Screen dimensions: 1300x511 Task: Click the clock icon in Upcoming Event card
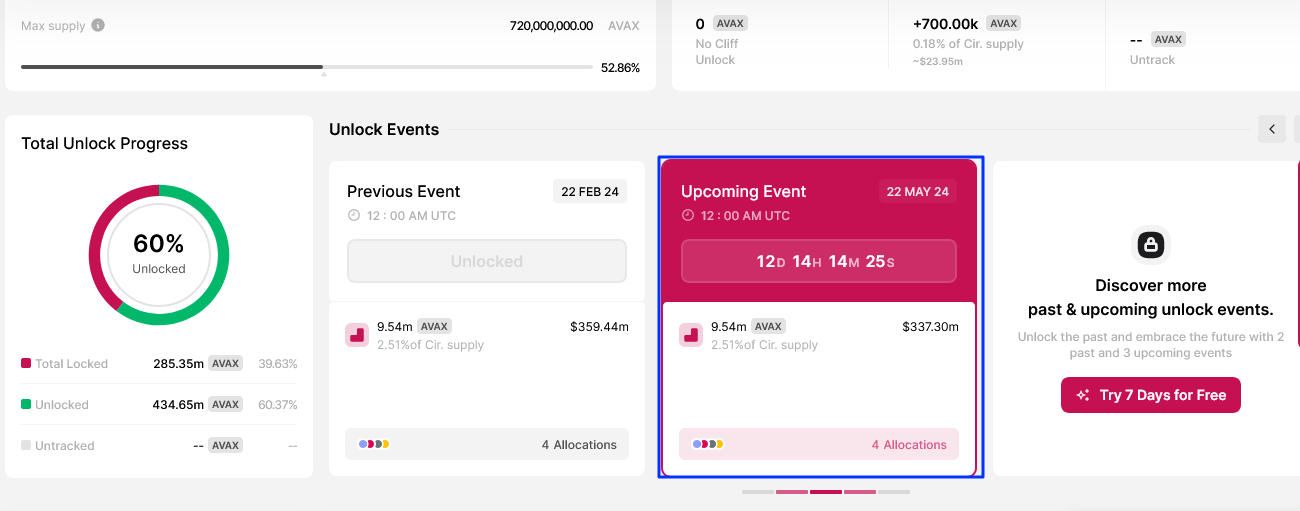click(687, 216)
